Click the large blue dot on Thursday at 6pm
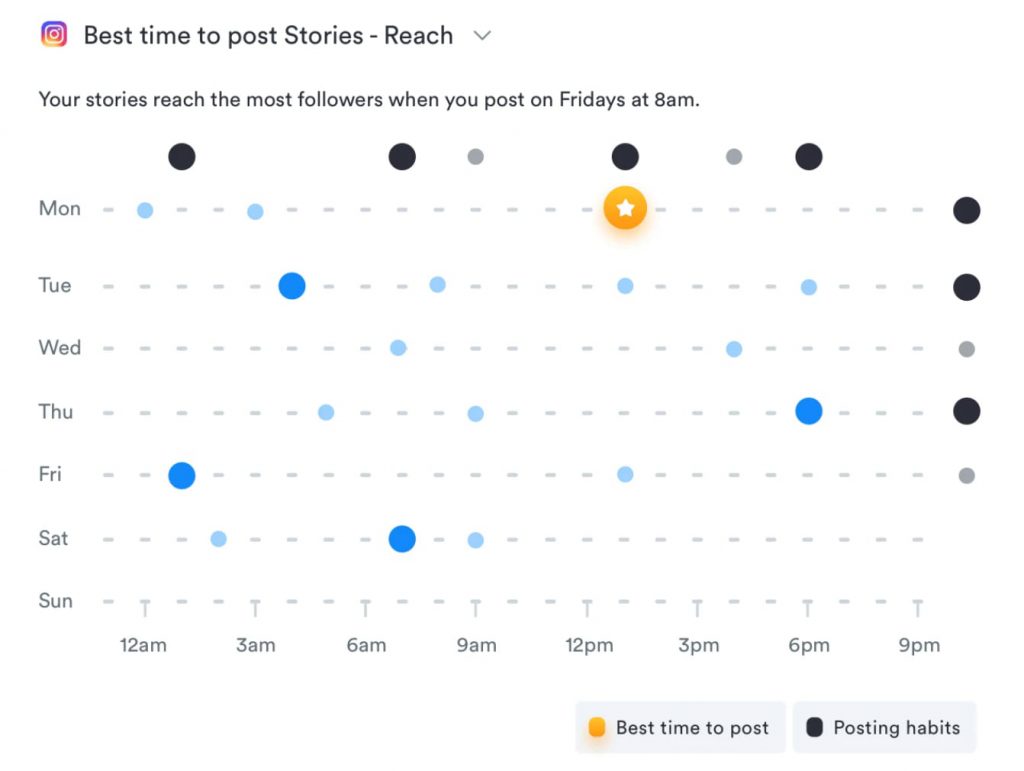The image size is (1024, 771). pos(808,411)
